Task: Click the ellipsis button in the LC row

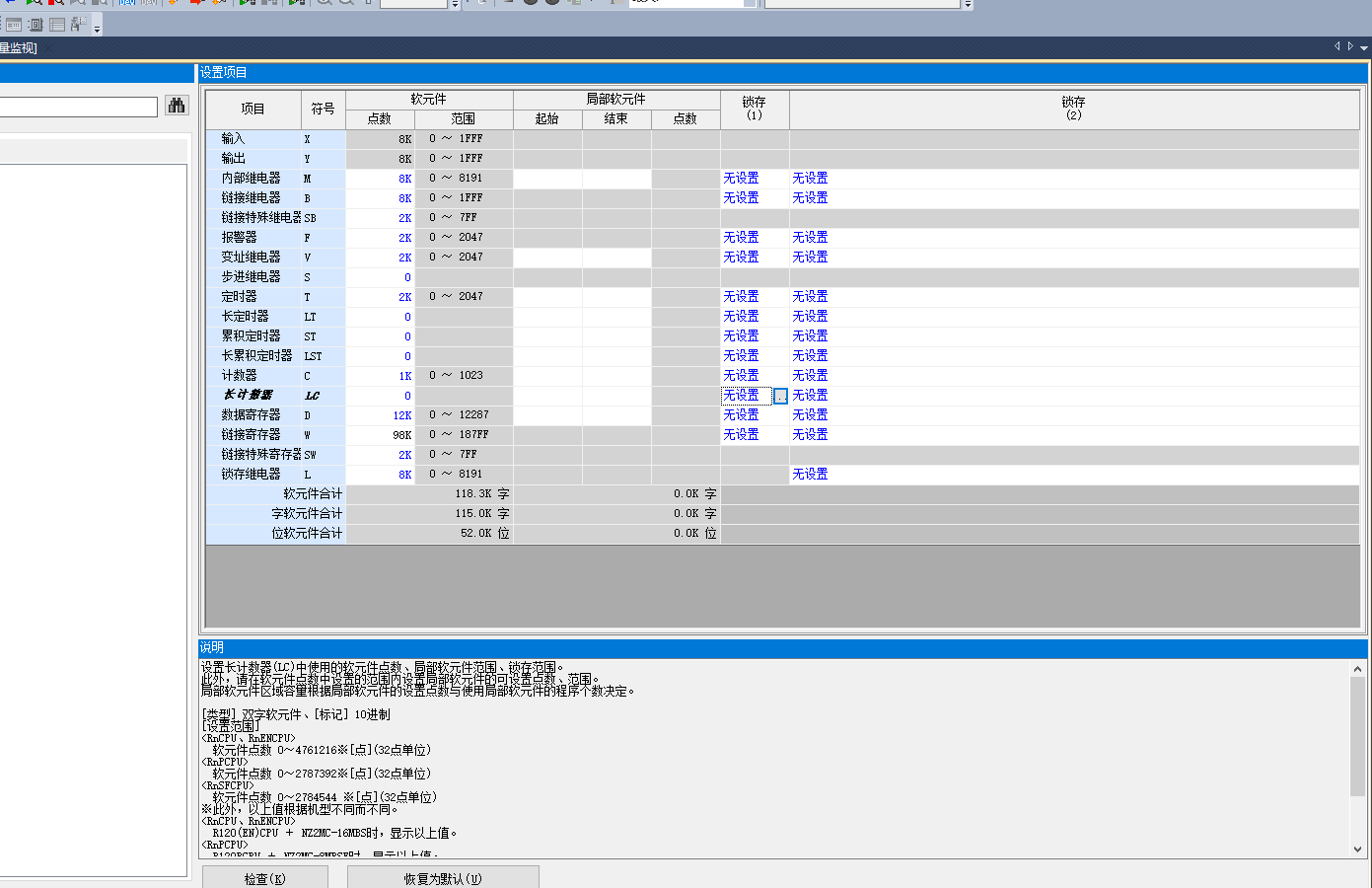Action: pos(780,396)
